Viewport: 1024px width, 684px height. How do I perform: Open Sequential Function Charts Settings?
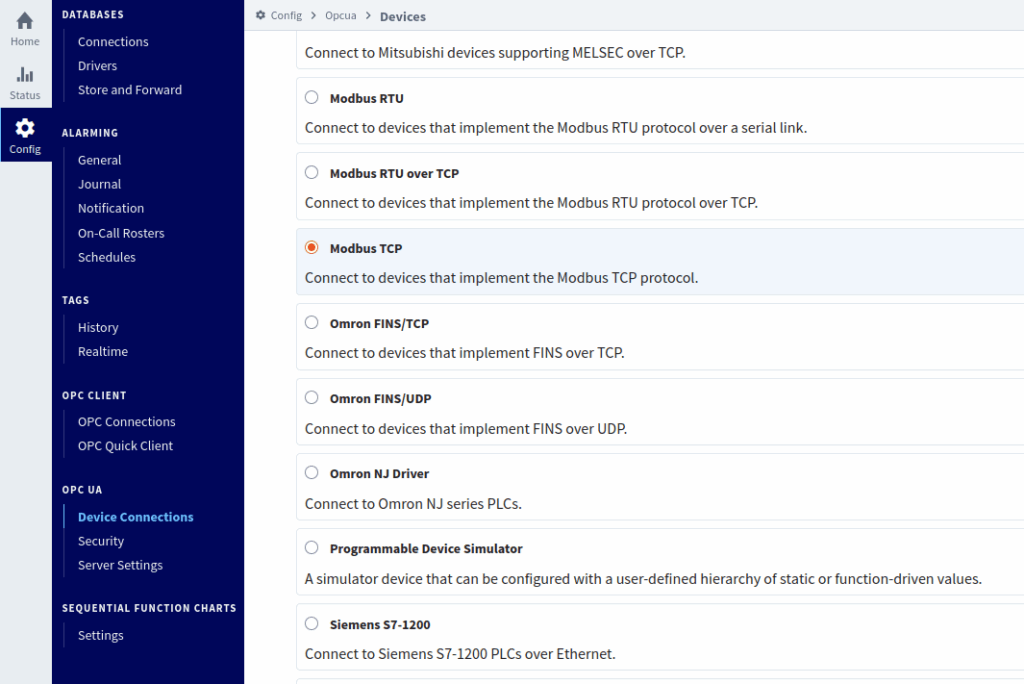pos(101,636)
